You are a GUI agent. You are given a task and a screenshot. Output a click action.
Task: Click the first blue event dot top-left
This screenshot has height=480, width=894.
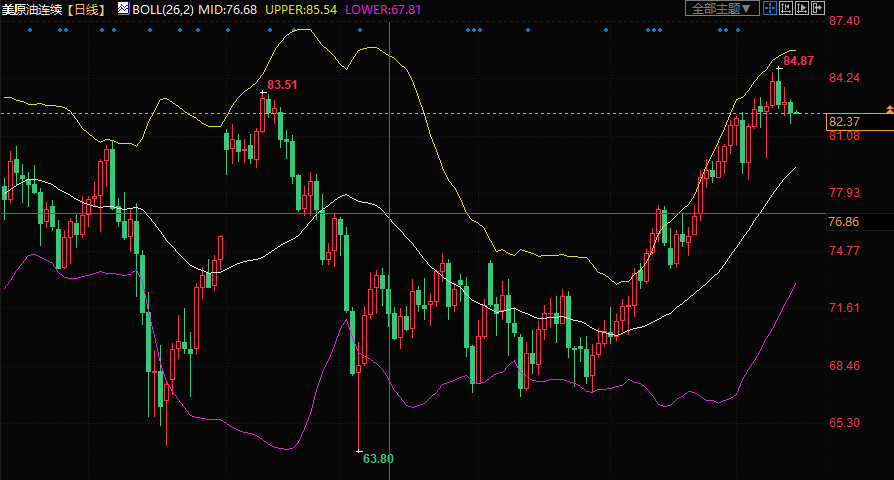(30, 30)
